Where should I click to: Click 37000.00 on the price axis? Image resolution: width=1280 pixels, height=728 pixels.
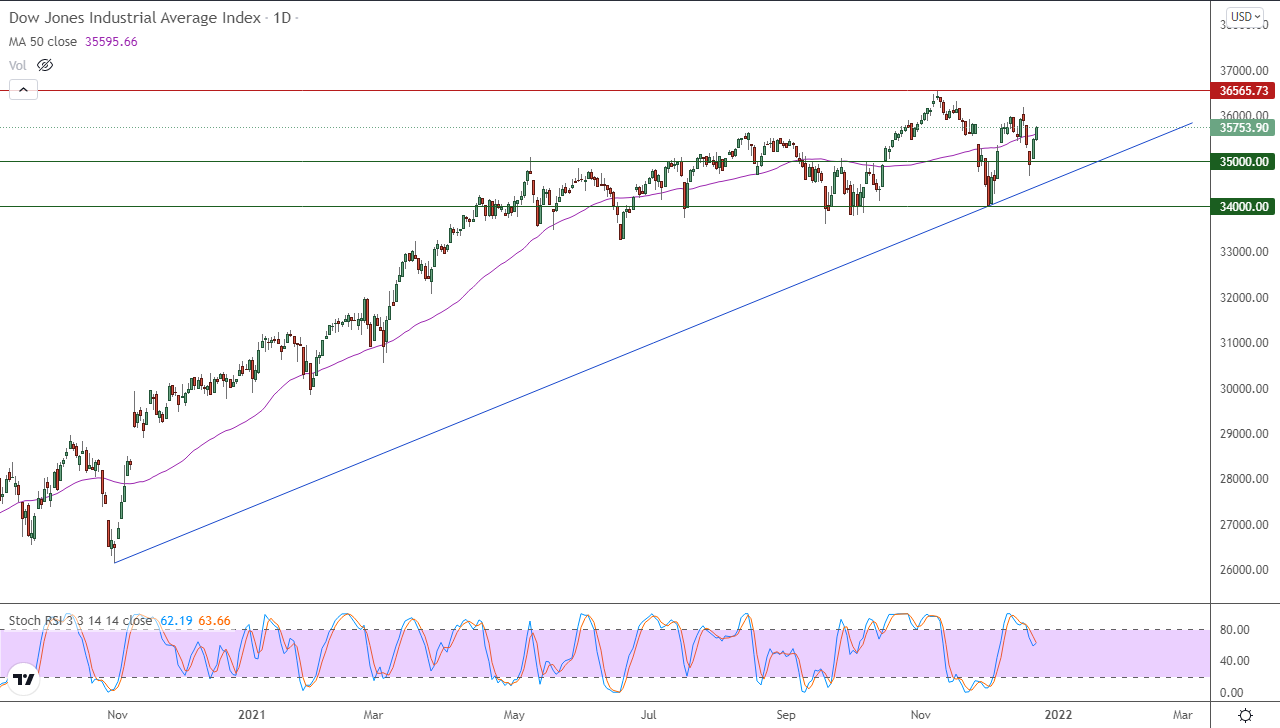(x=1245, y=71)
